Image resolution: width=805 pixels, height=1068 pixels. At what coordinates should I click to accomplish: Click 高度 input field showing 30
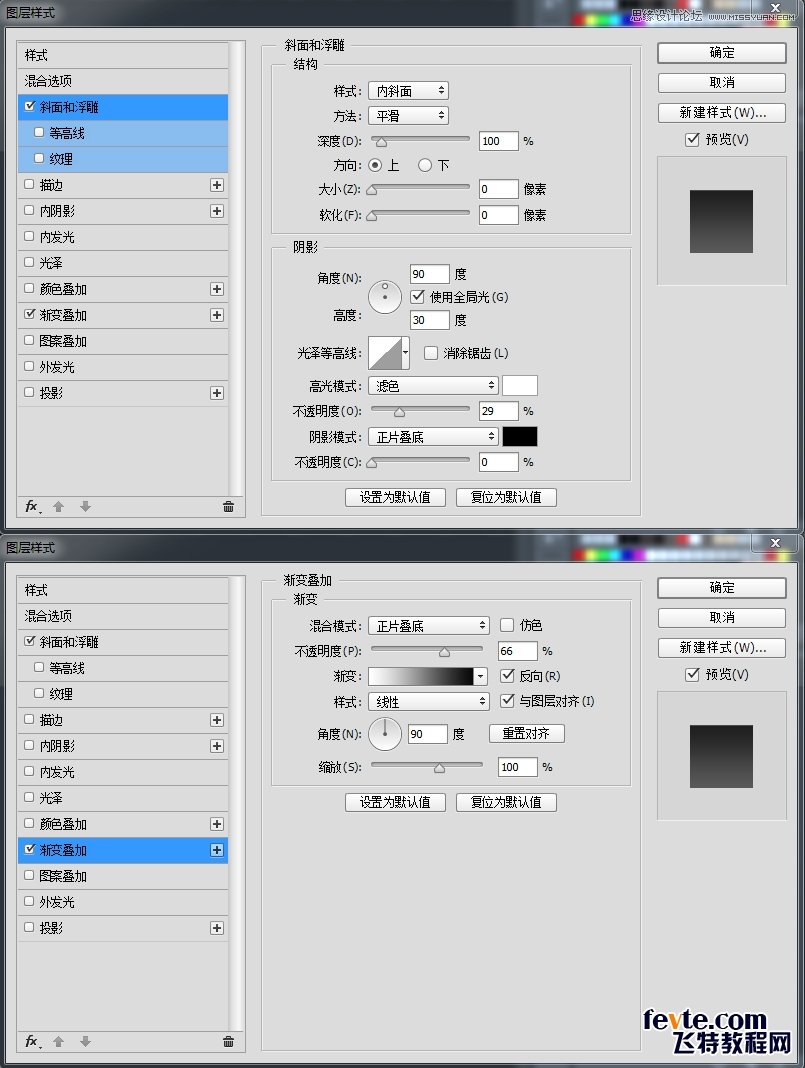(x=430, y=319)
